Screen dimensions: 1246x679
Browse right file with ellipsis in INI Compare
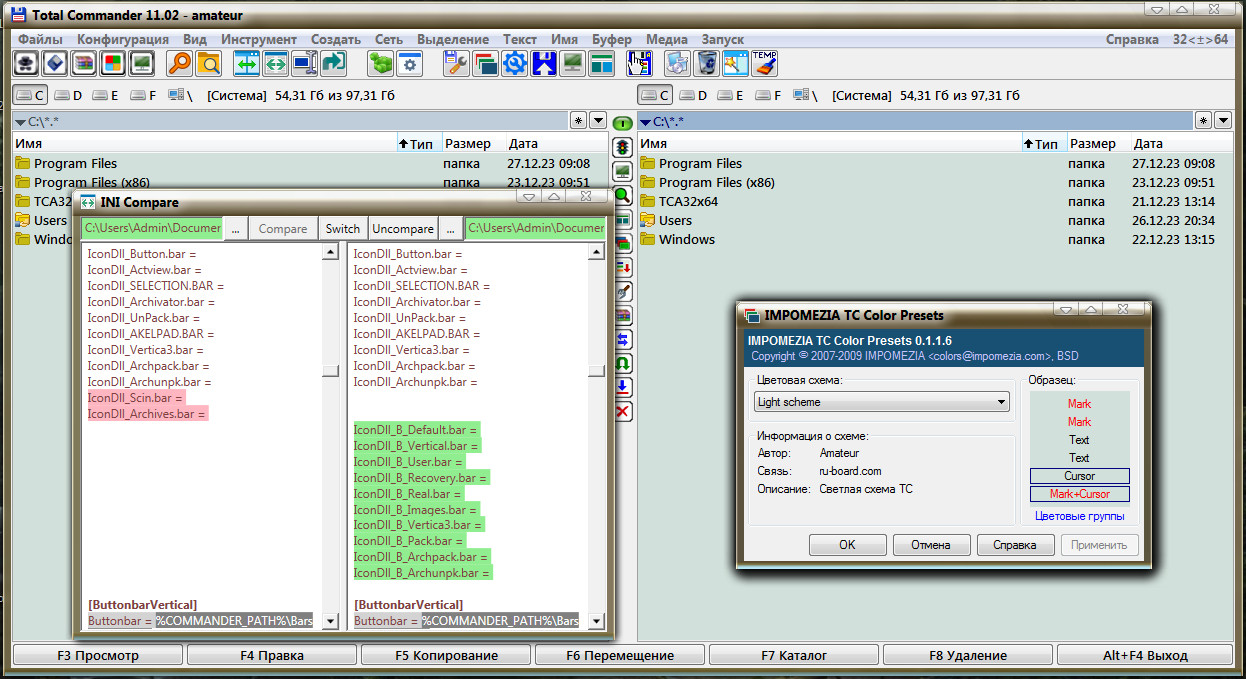pos(451,228)
